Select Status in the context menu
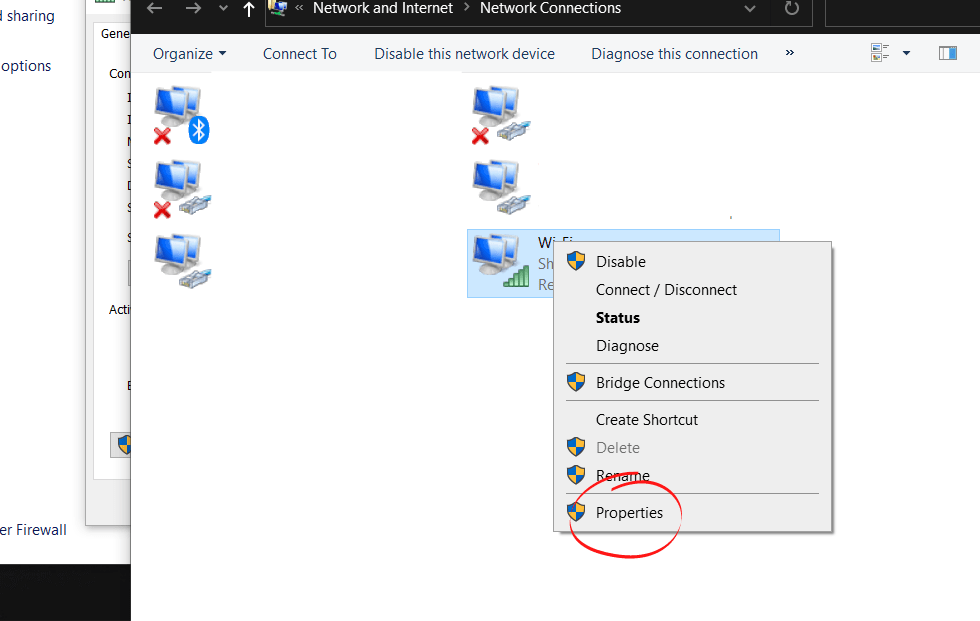This screenshot has height=621, width=980. point(617,318)
